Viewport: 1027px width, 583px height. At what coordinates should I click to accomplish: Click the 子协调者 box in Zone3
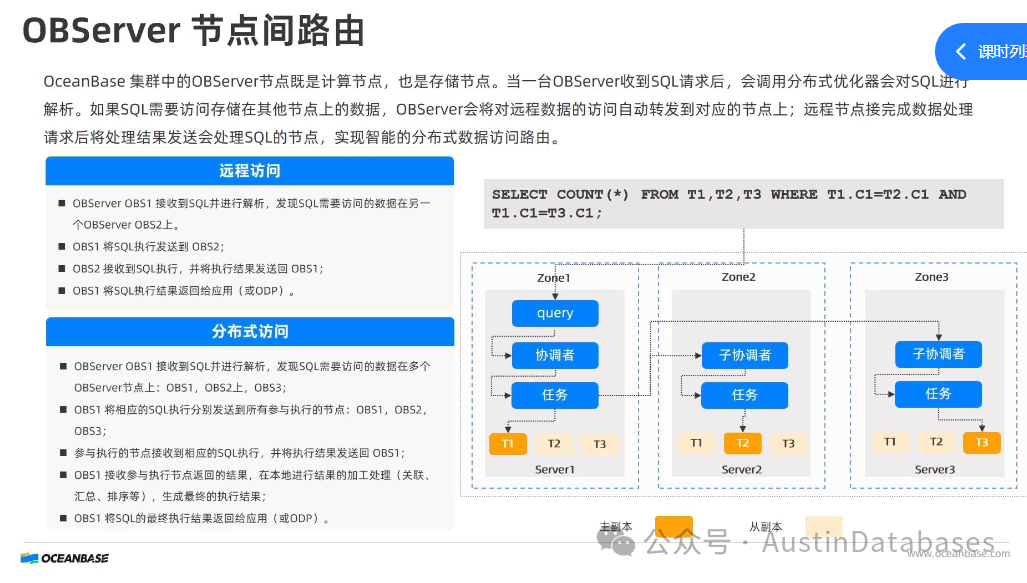[939, 354]
